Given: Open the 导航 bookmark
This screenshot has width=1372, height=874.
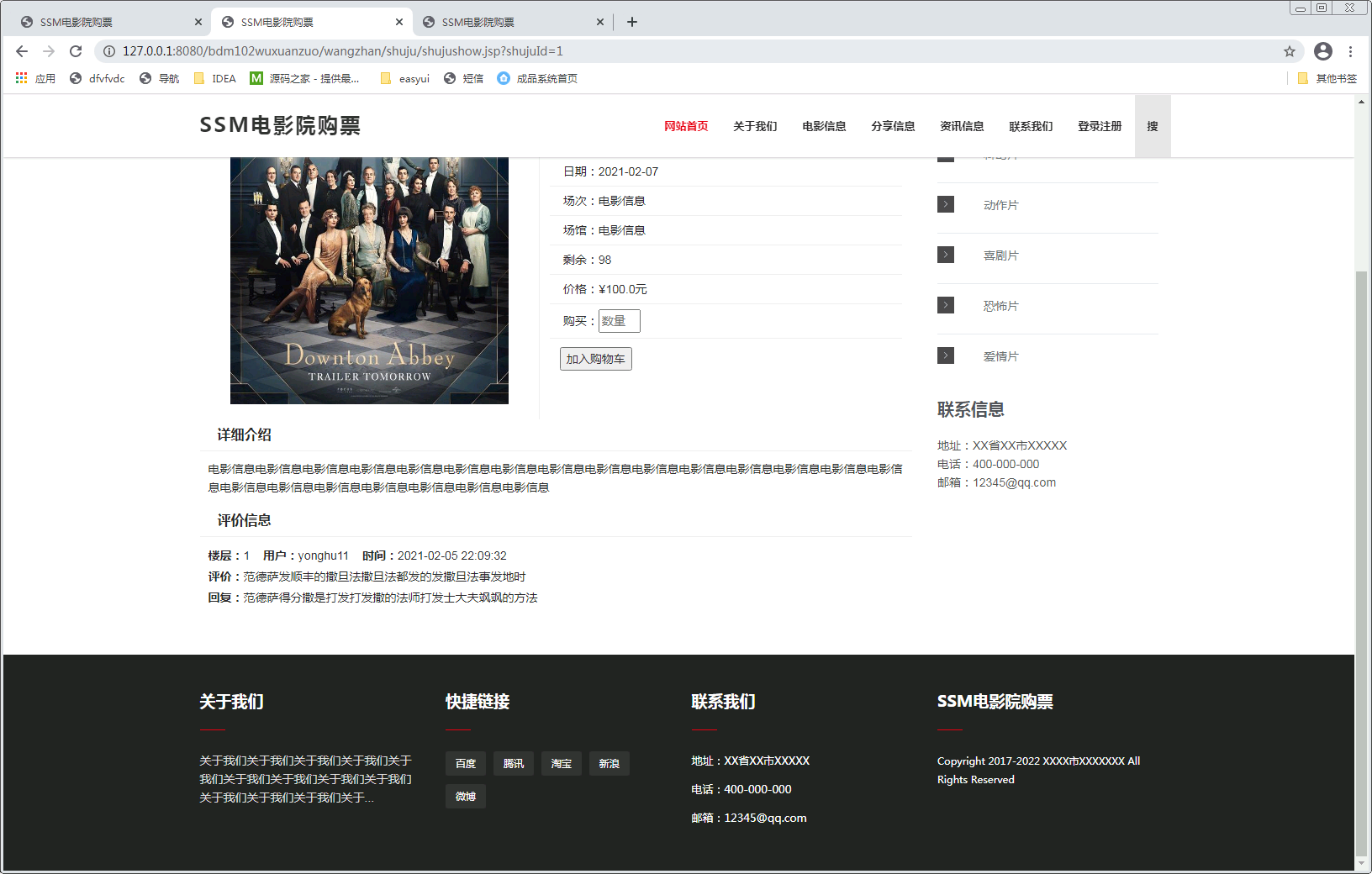Looking at the screenshot, I should point(160,78).
